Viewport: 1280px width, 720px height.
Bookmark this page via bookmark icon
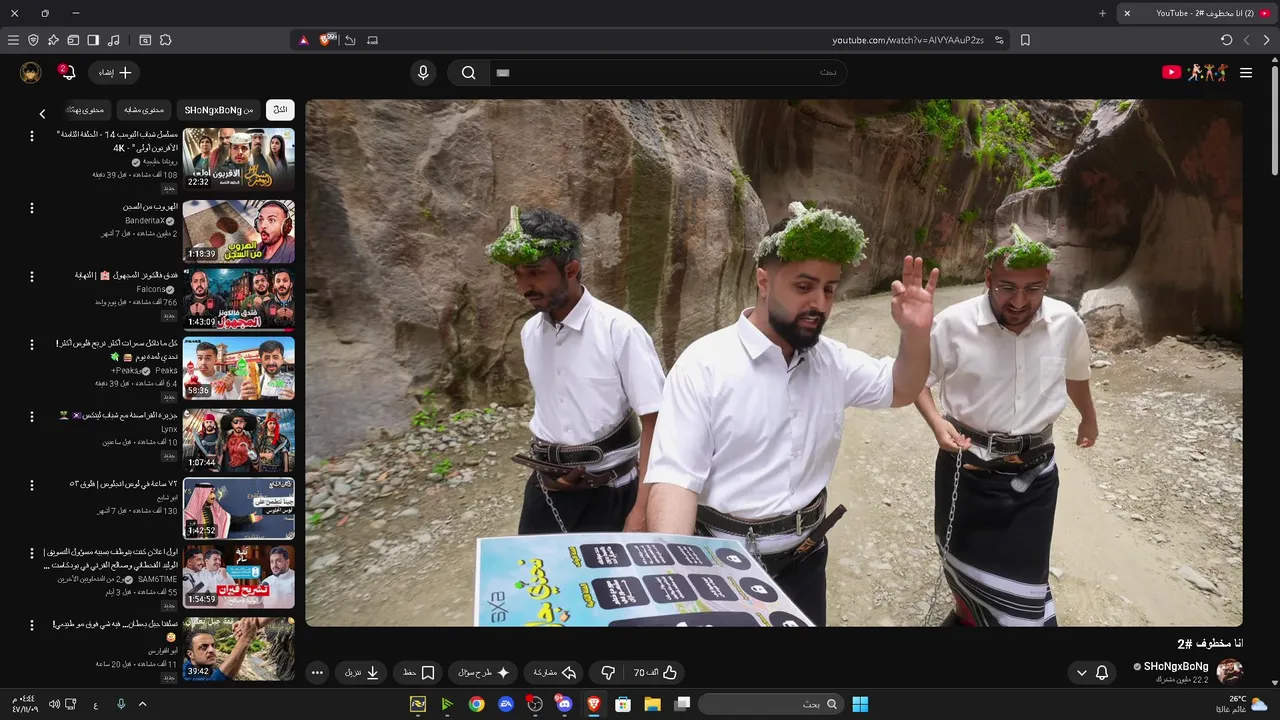(x=1025, y=40)
